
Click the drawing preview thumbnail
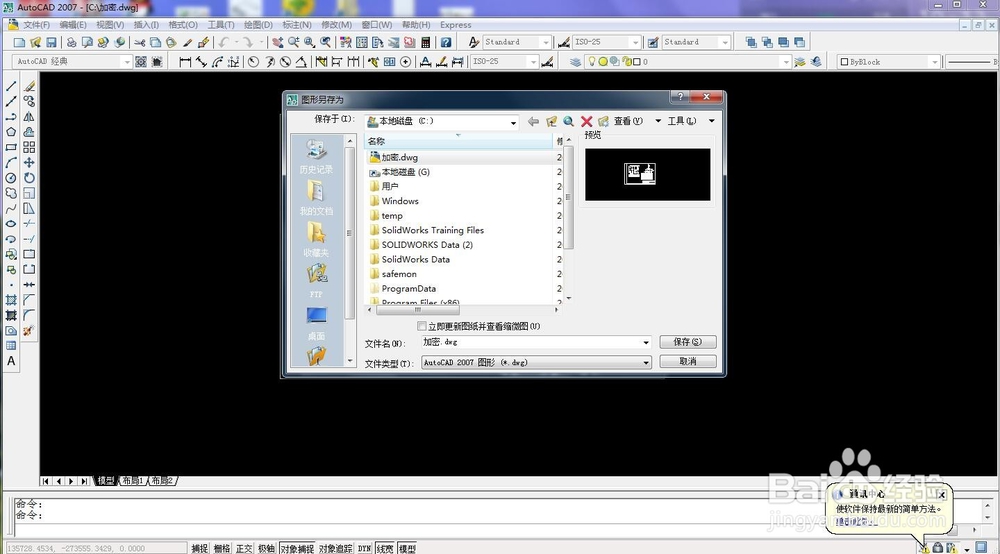tap(647, 175)
